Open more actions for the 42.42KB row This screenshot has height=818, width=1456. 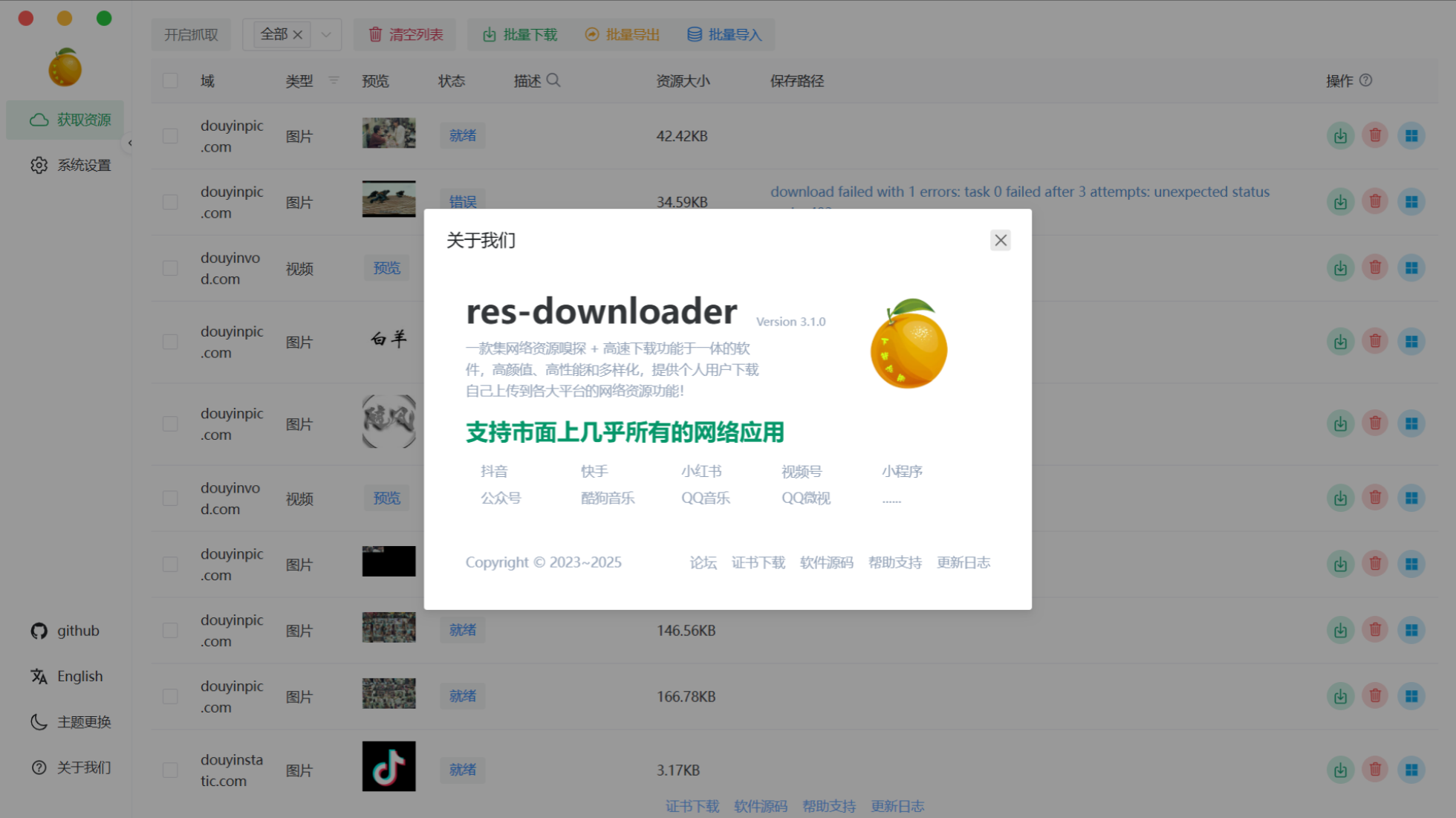pyautogui.click(x=1411, y=136)
